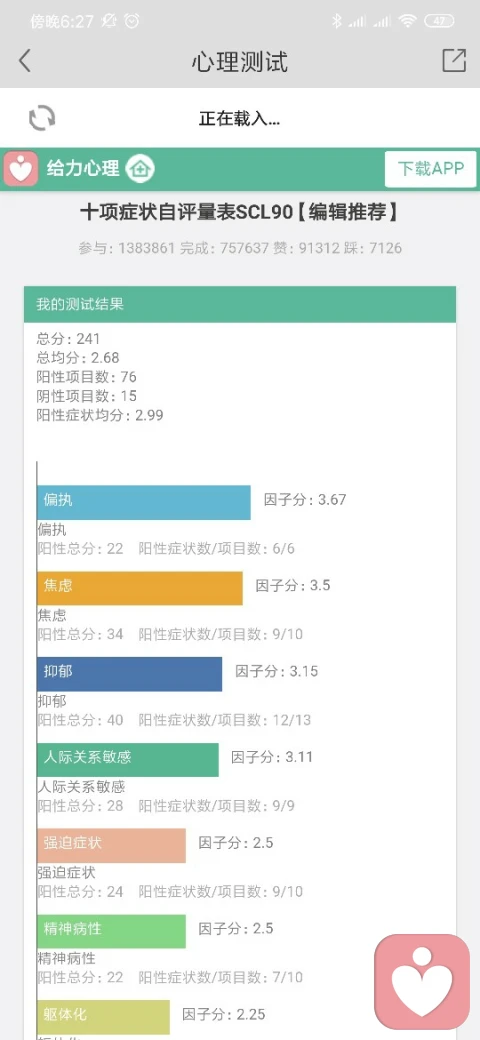Open the green home badge icon
This screenshot has height=1040, width=480.
(x=140, y=168)
